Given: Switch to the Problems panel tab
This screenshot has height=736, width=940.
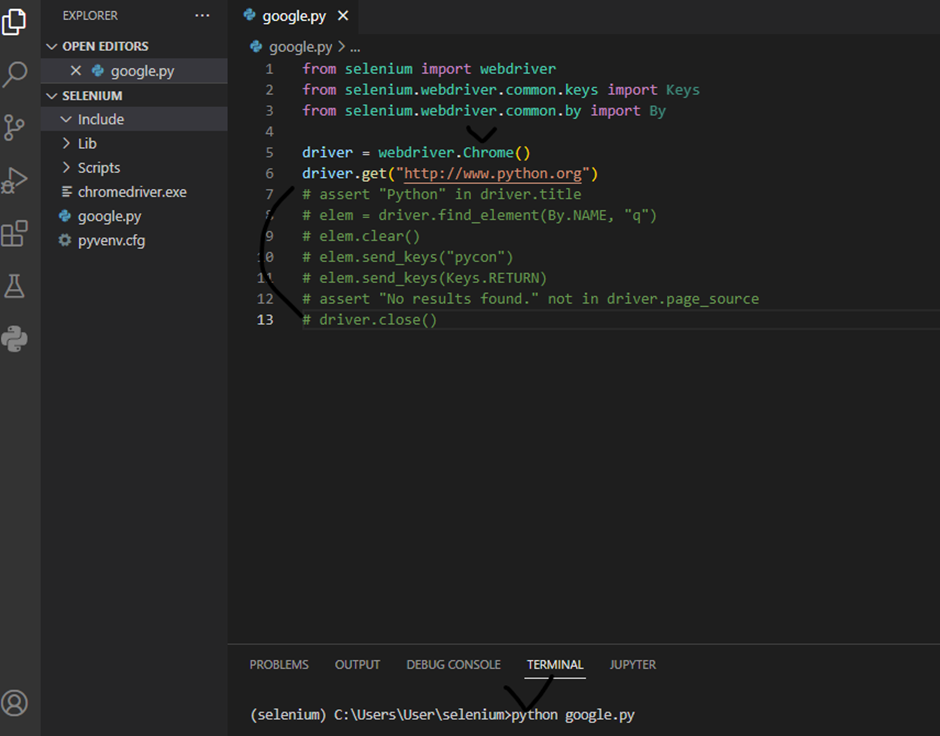Looking at the screenshot, I should pyautogui.click(x=279, y=665).
